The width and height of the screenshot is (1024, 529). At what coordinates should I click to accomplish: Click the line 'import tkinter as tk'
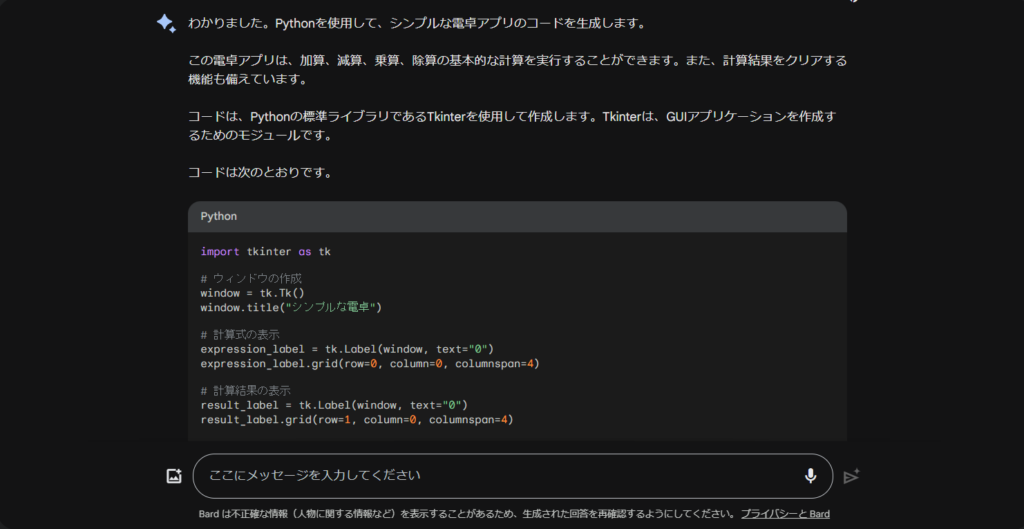point(266,251)
